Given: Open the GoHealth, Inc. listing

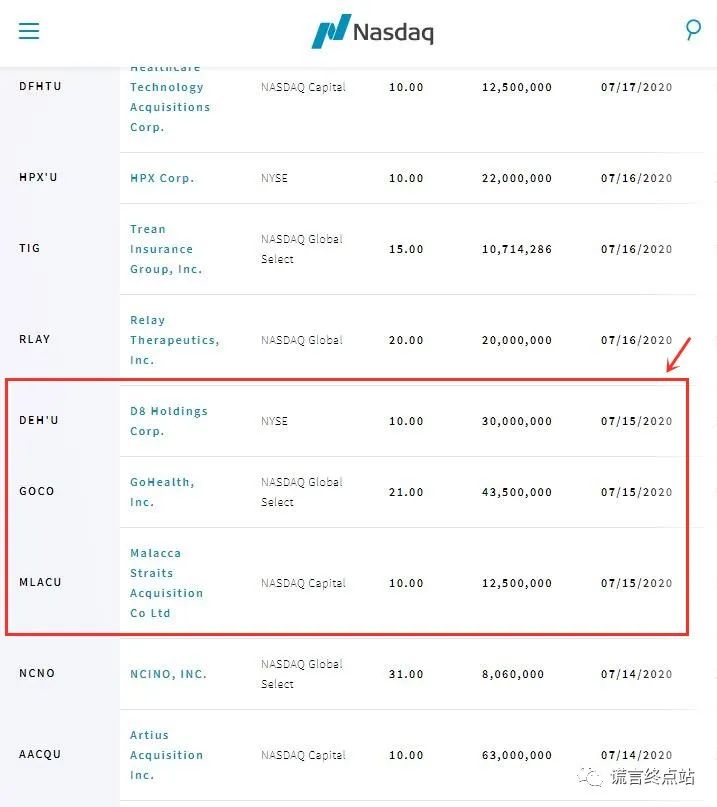Looking at the screenshot, I should pyautogui.click(x=162, y=492).
